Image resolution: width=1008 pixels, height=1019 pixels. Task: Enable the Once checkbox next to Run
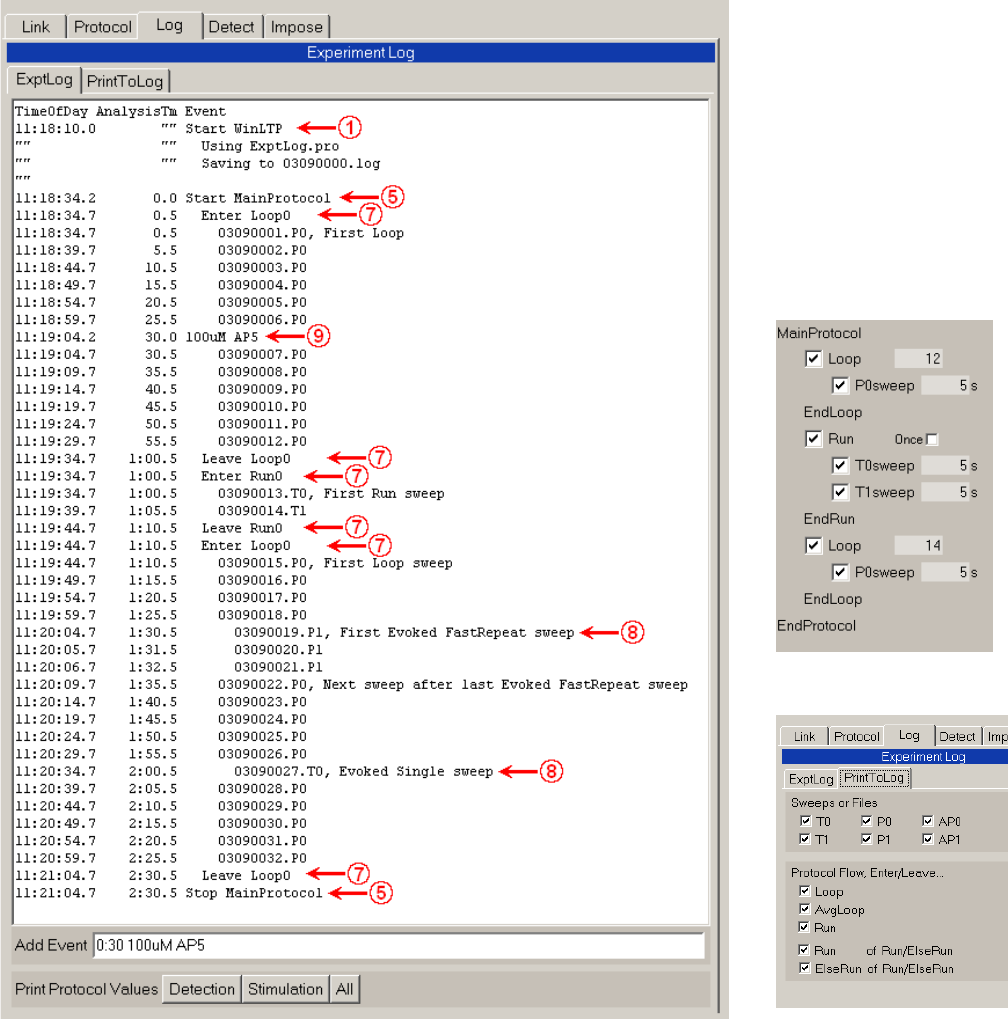coord(933,439)
